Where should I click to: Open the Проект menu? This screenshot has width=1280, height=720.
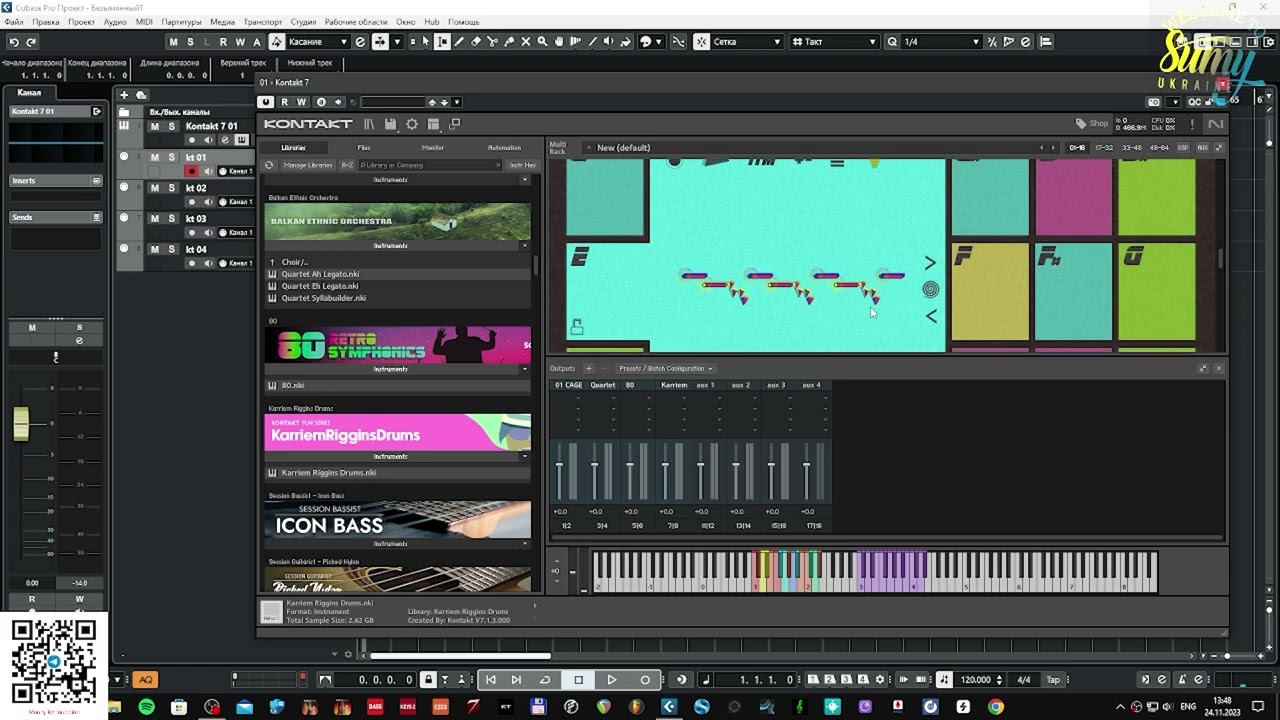tap(81, 21)
